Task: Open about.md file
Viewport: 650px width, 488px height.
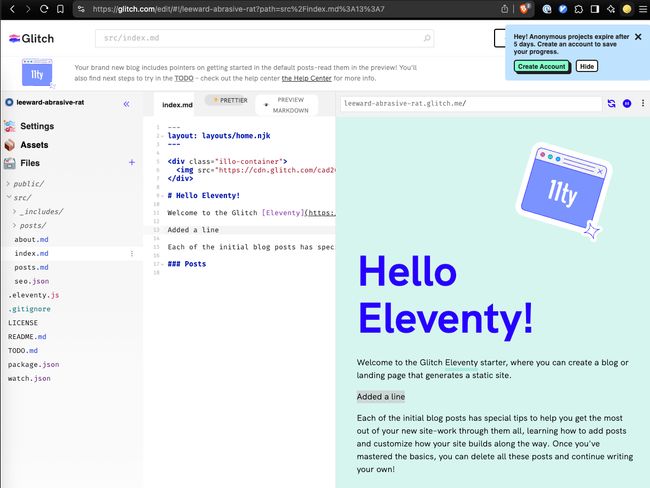Action: coord(32,240)
